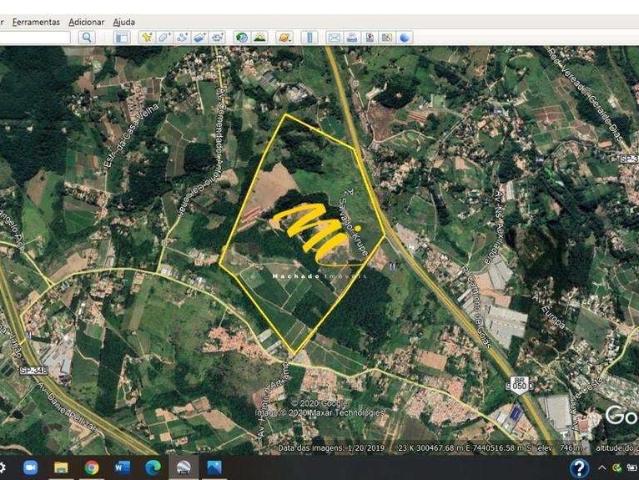Toggle the sidebar visibility icon
The height and width of the screenshot is (480, 639).
(122, 37)
